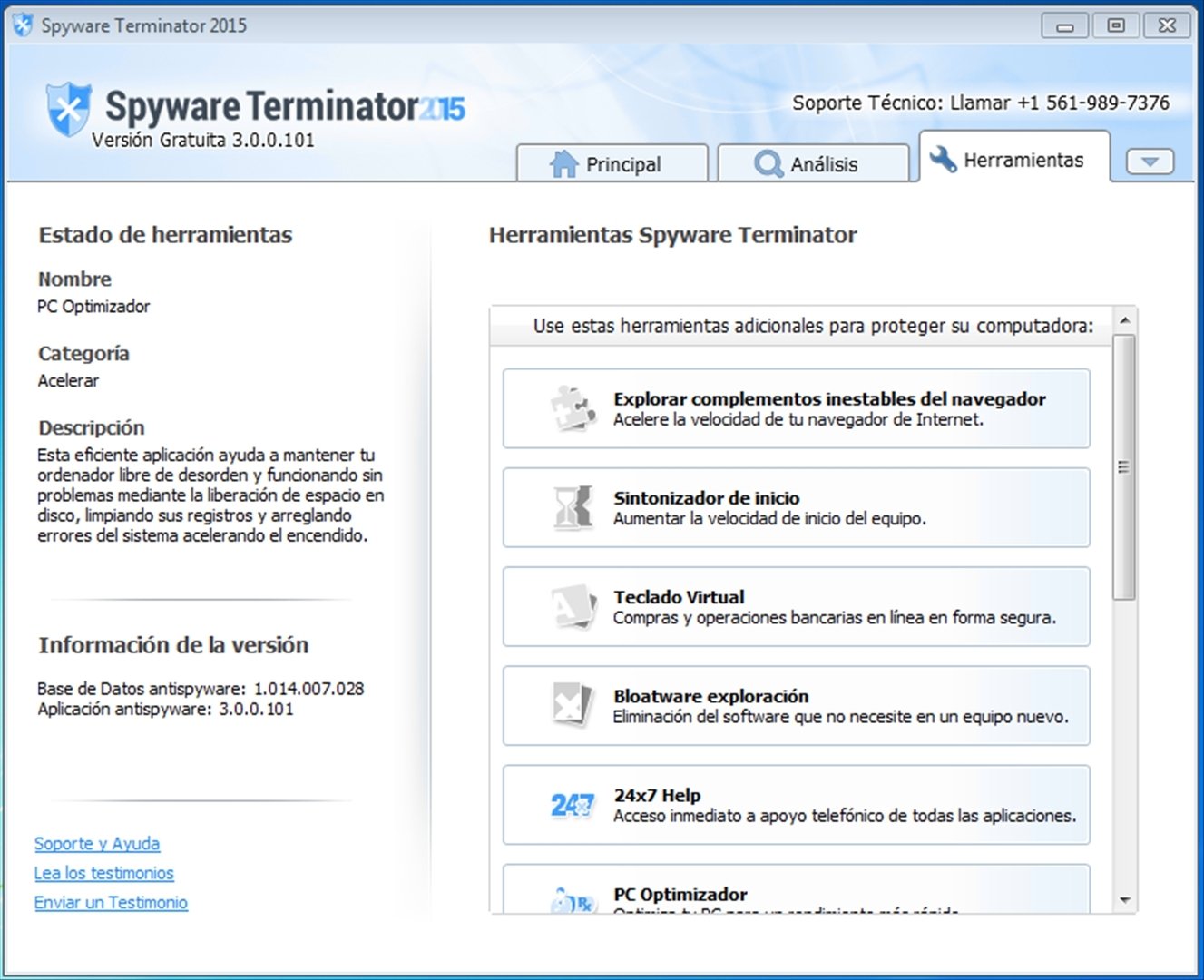Open 24x7 Help tool
The width and height of the screenshot is (1204, 980).
797,804
